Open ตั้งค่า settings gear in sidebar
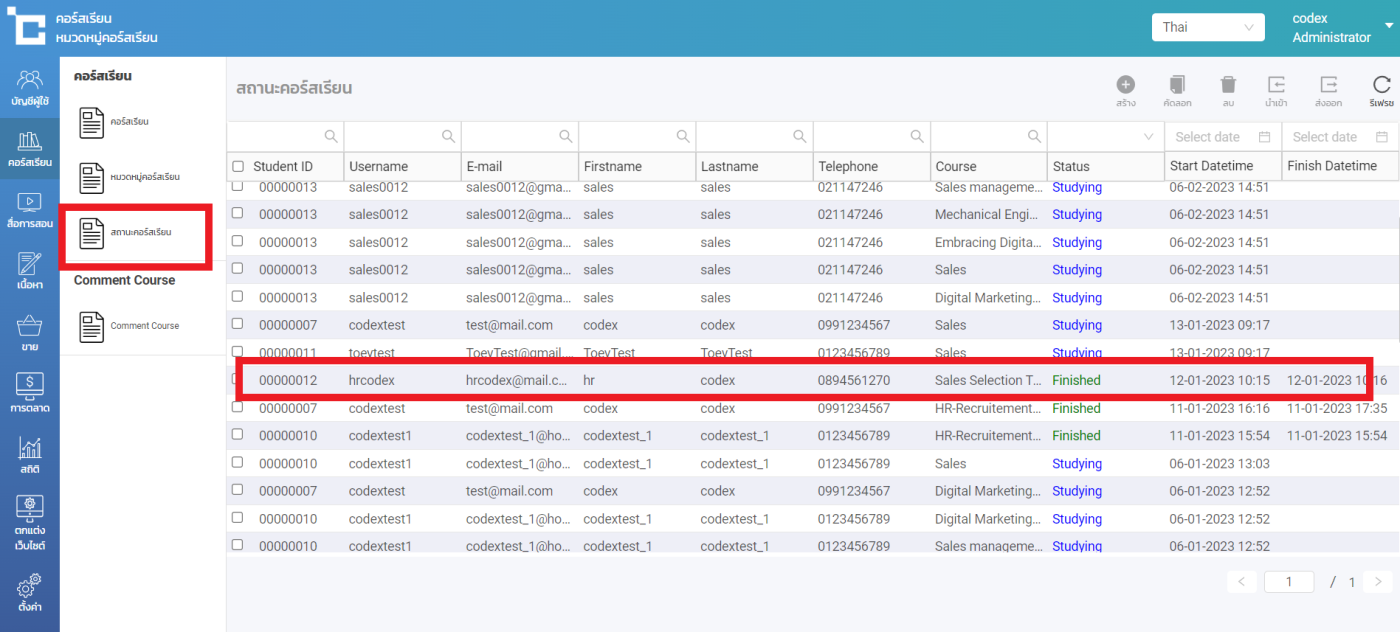 pos(30,592)
